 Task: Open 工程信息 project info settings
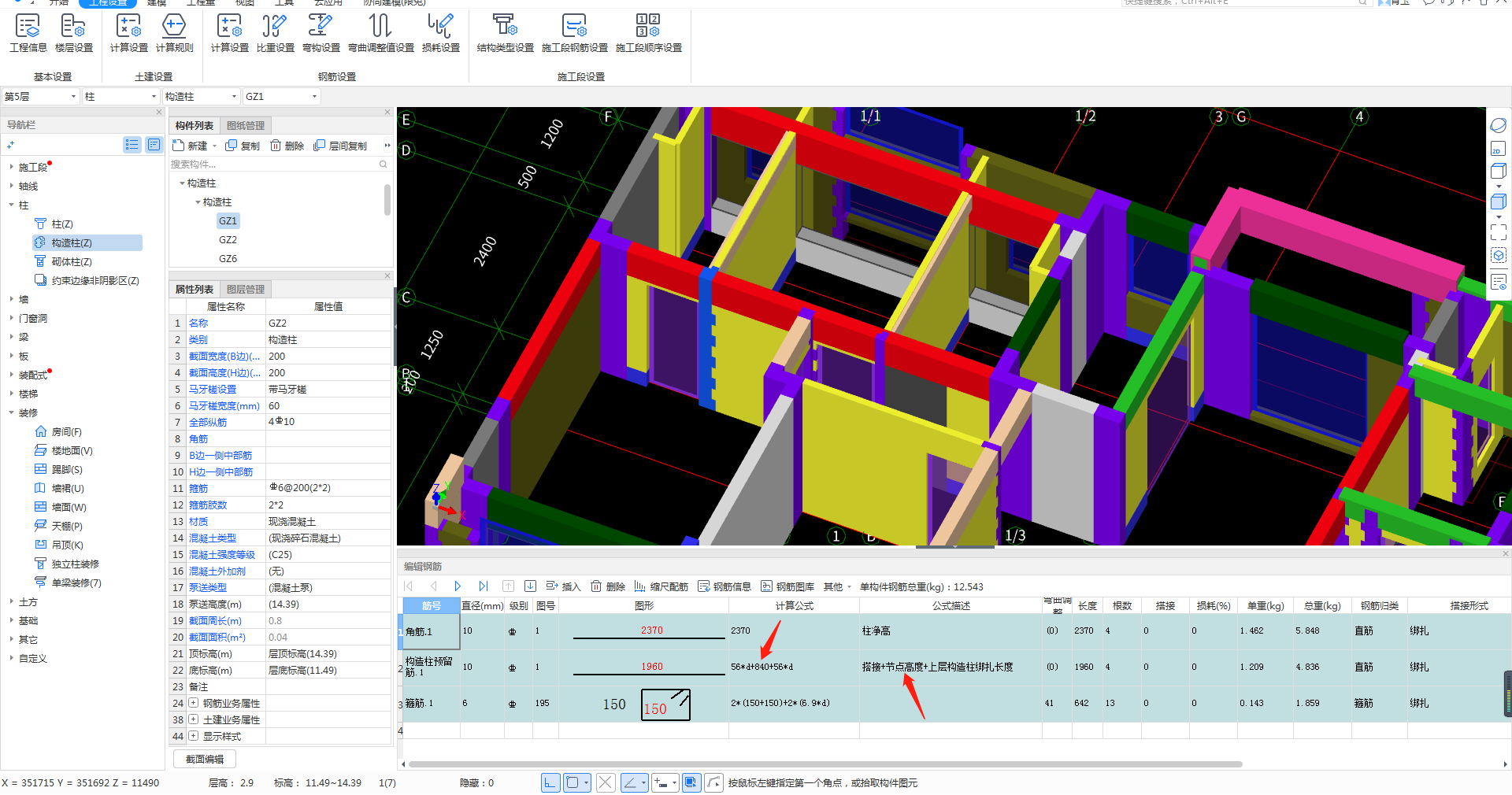28,33
